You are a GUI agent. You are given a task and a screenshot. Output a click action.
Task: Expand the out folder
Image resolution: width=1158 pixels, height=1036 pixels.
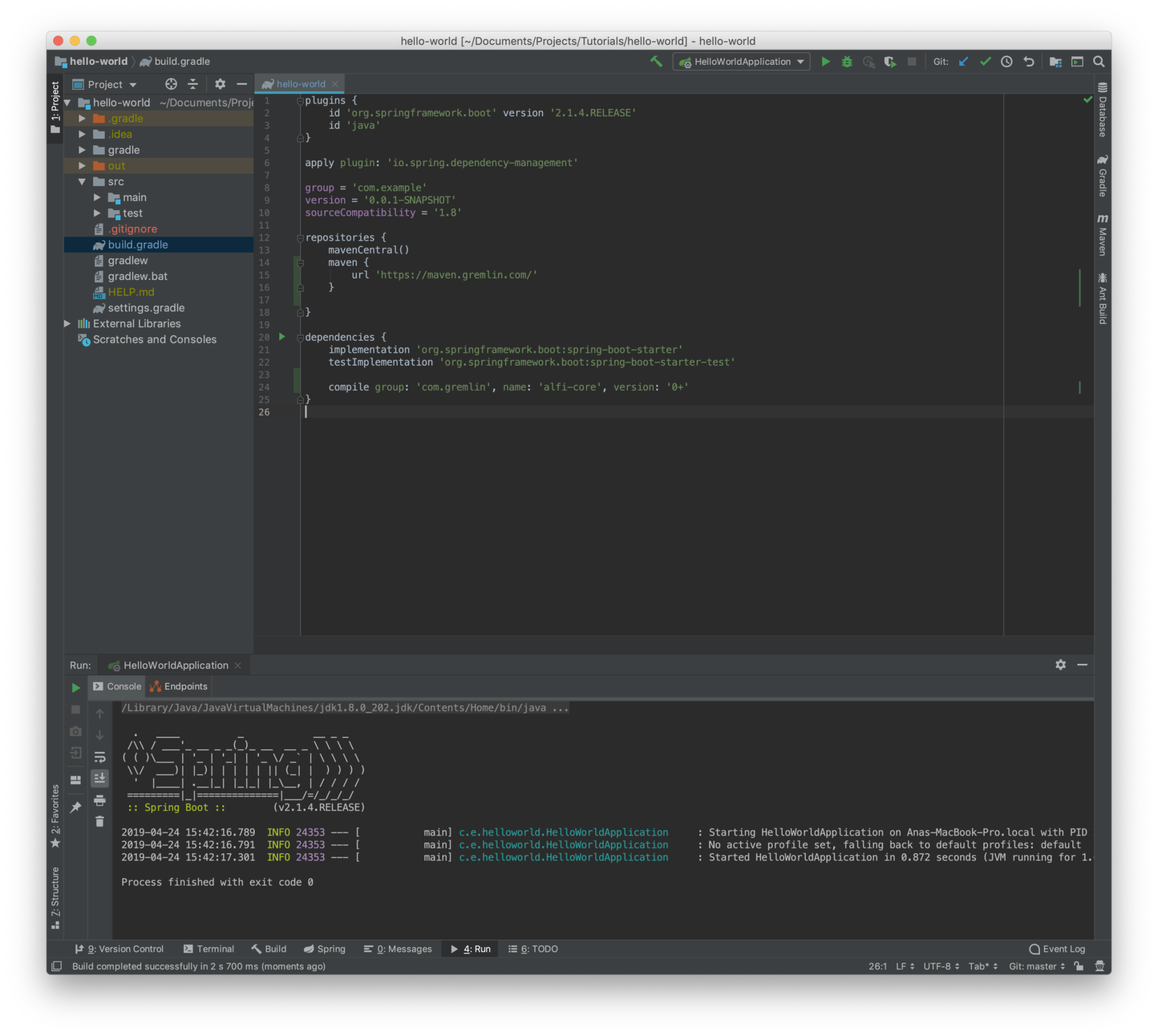[82, 166]
